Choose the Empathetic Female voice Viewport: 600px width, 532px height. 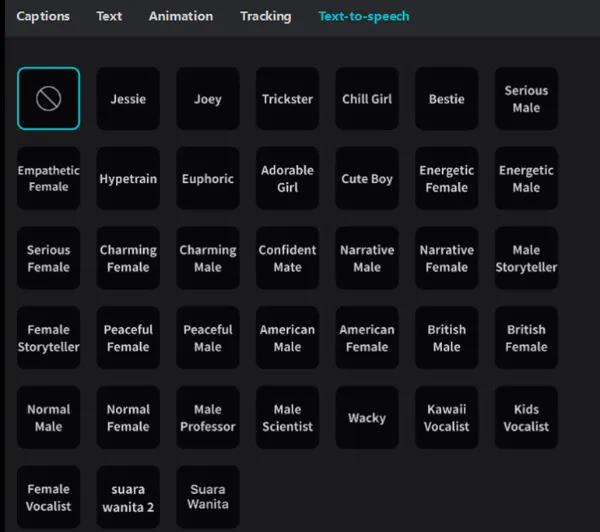[x=49, y=178]
